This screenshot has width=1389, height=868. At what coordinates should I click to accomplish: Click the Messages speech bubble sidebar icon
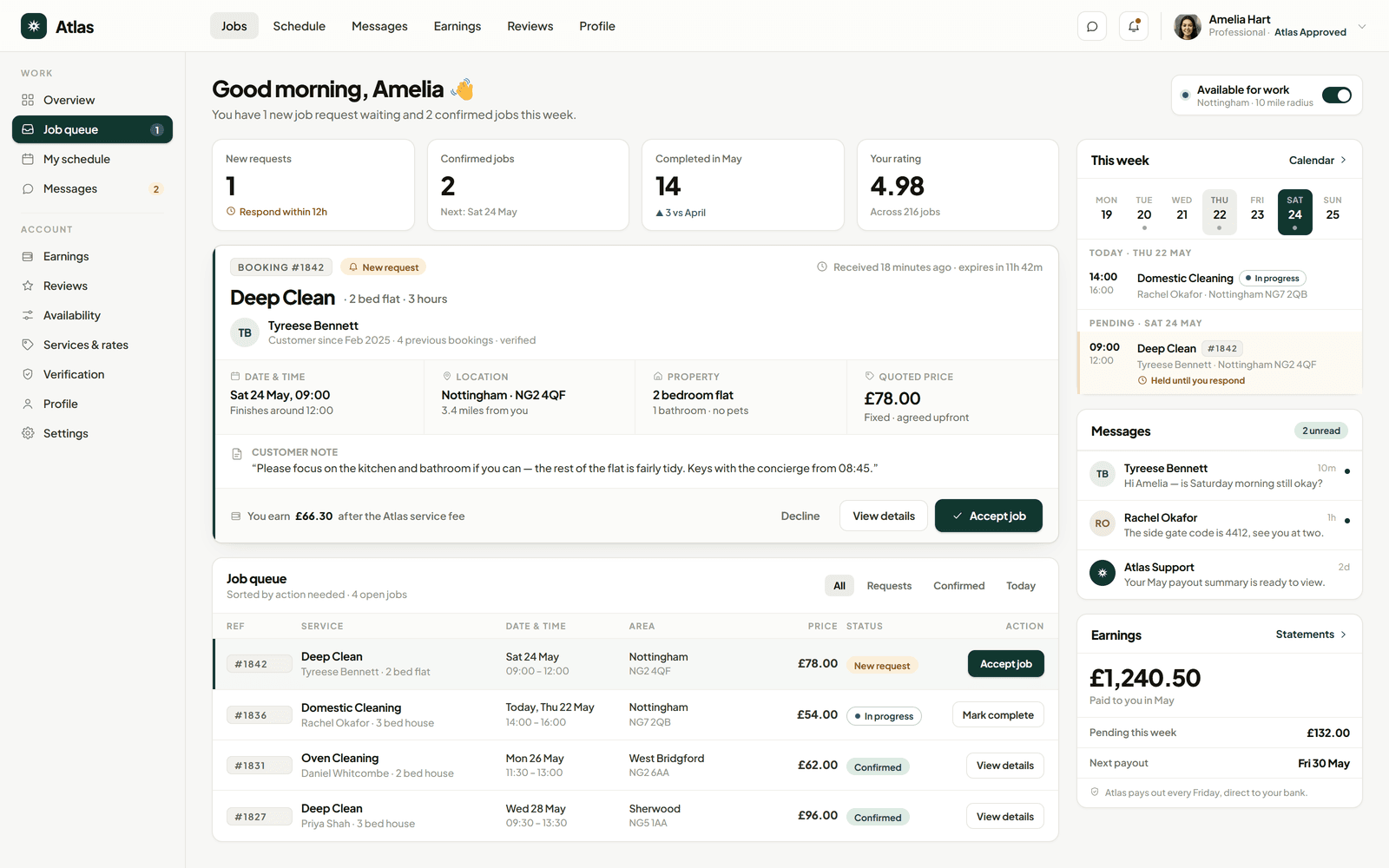[28, 188]
